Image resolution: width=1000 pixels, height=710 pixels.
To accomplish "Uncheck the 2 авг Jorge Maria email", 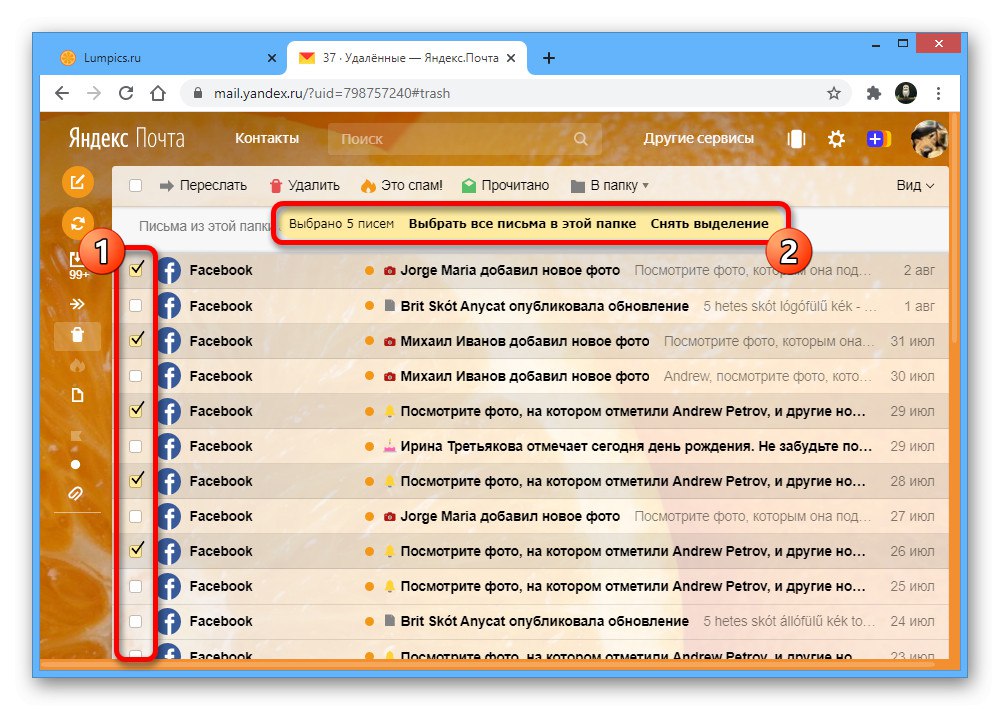I will tap(136, 269).
